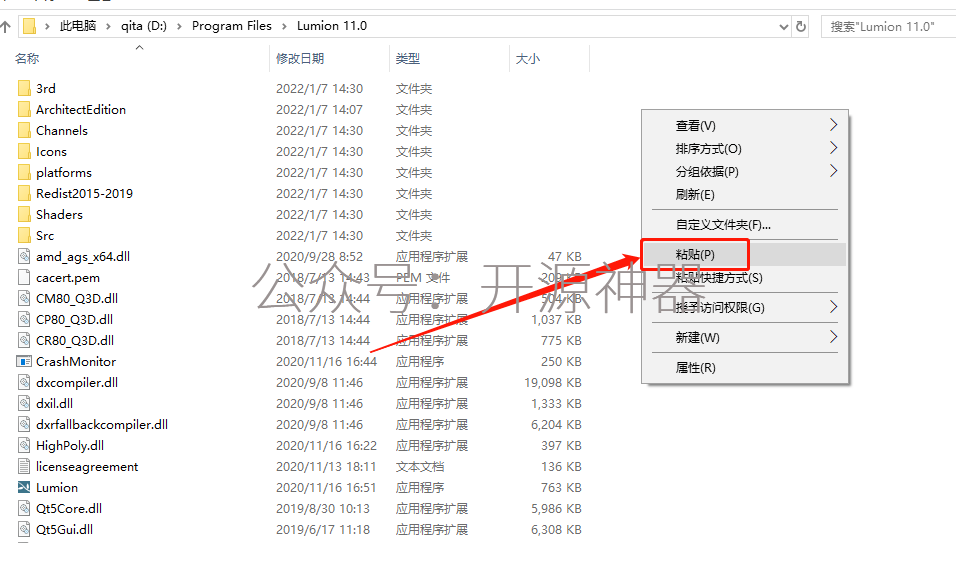Click date 2022/1/7 14:07 of ArchitectEdition
Viewport: 956px width, 564px height.
pyautogui.click(x=319, y=110)
